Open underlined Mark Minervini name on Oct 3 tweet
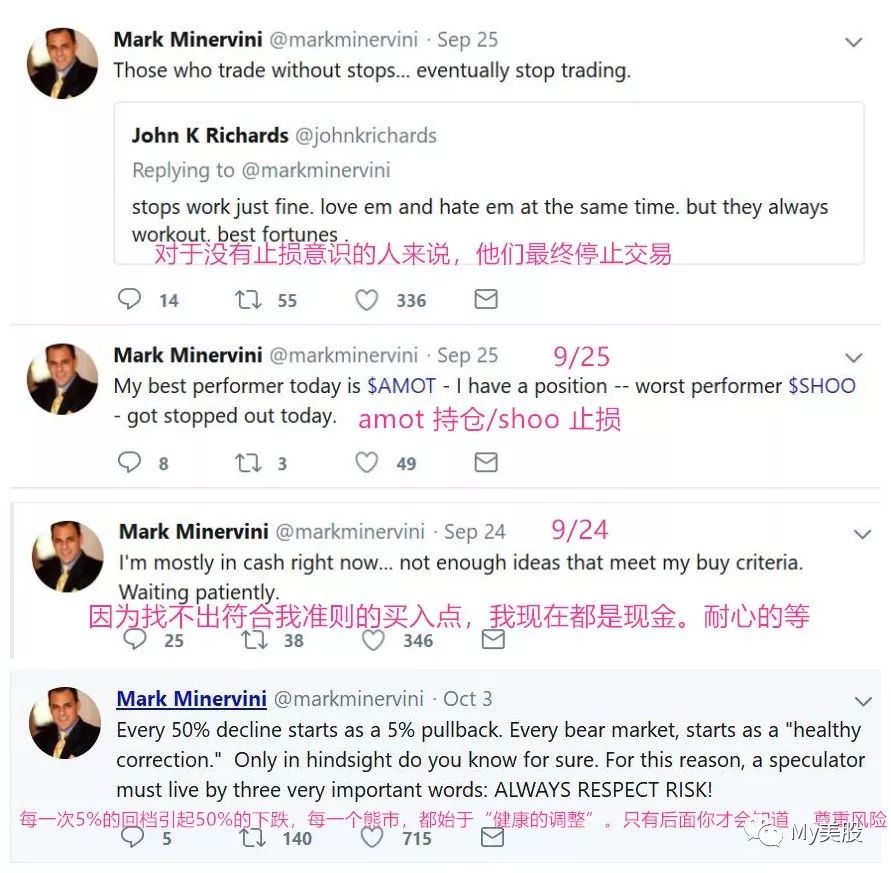The width and height of the screenshot is (891, 873). (191, 699)
